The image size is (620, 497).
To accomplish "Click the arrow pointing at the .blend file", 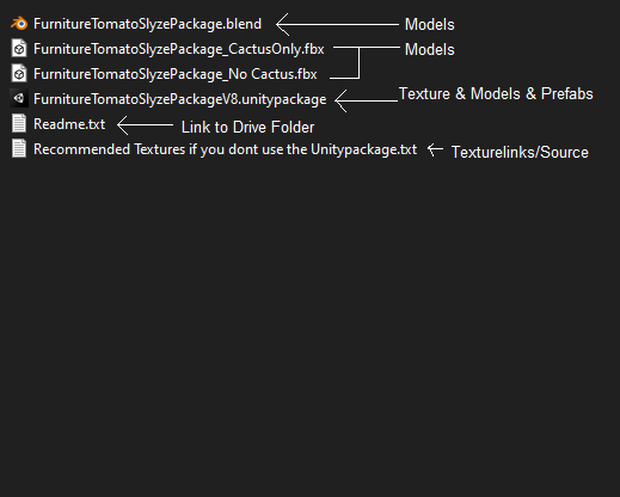I will 337,25.
